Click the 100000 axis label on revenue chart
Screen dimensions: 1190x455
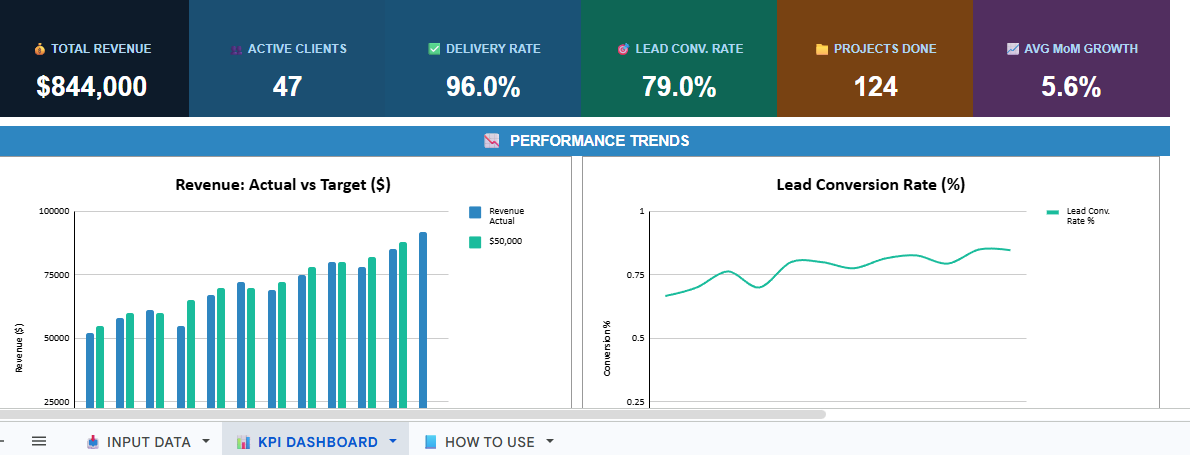pos(54,212)
